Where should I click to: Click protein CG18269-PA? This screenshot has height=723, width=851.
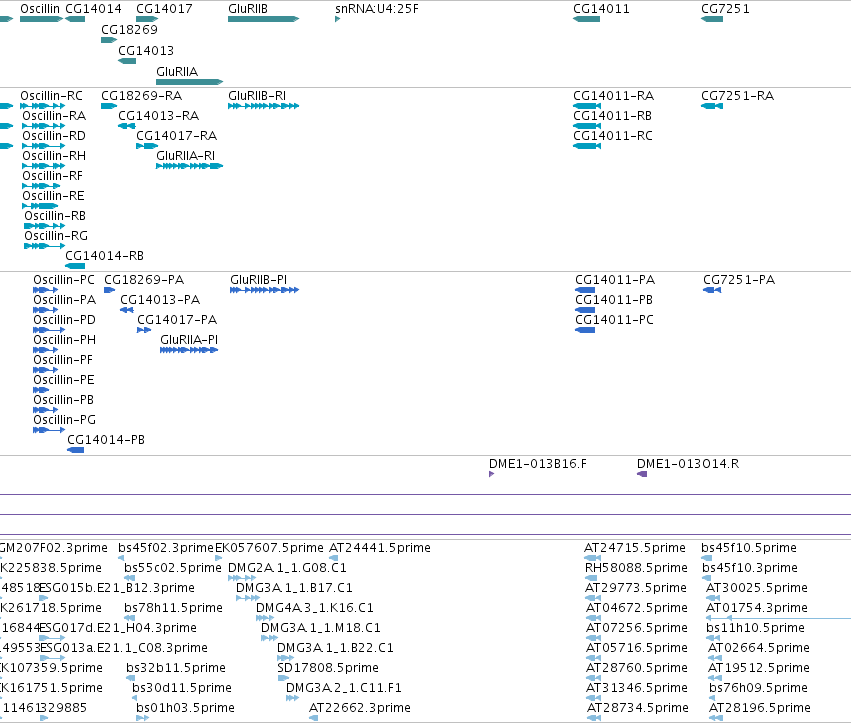point(144,280)
